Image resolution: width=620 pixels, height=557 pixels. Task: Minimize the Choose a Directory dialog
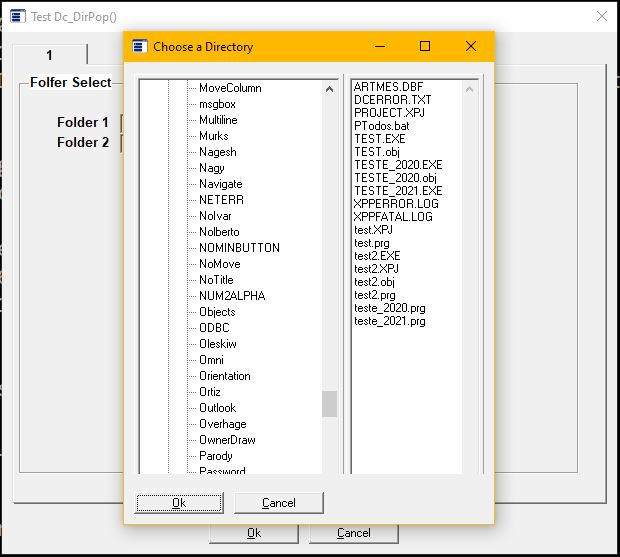[379, 46]
